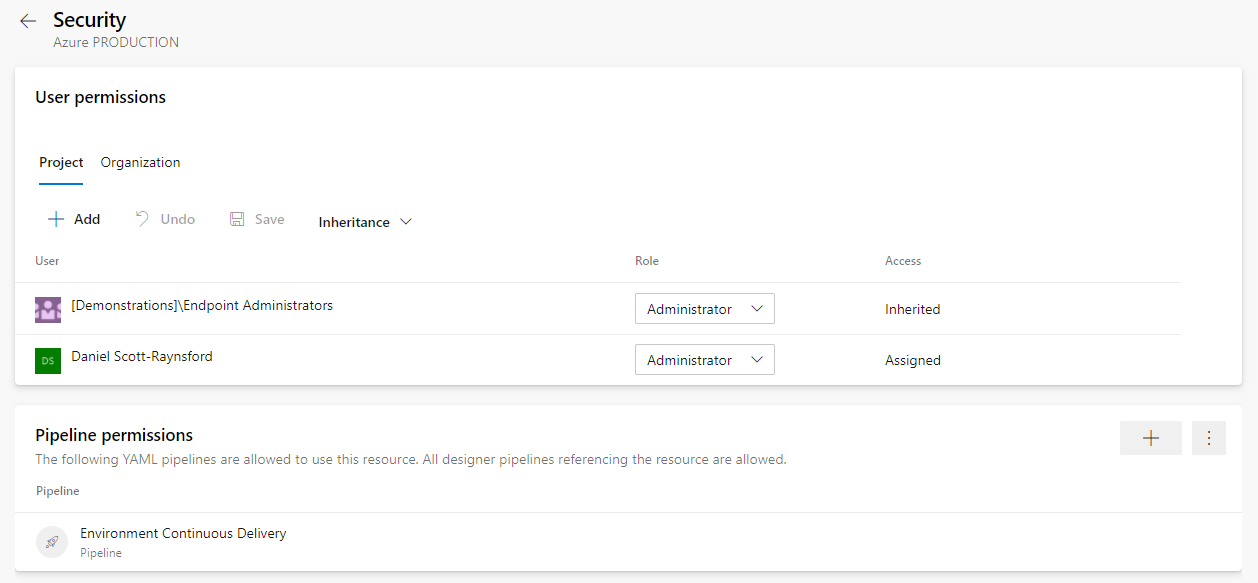This screenshot has width=1258, height=583.
Task: Switch to the Organization tab
Action: point(140,162)
